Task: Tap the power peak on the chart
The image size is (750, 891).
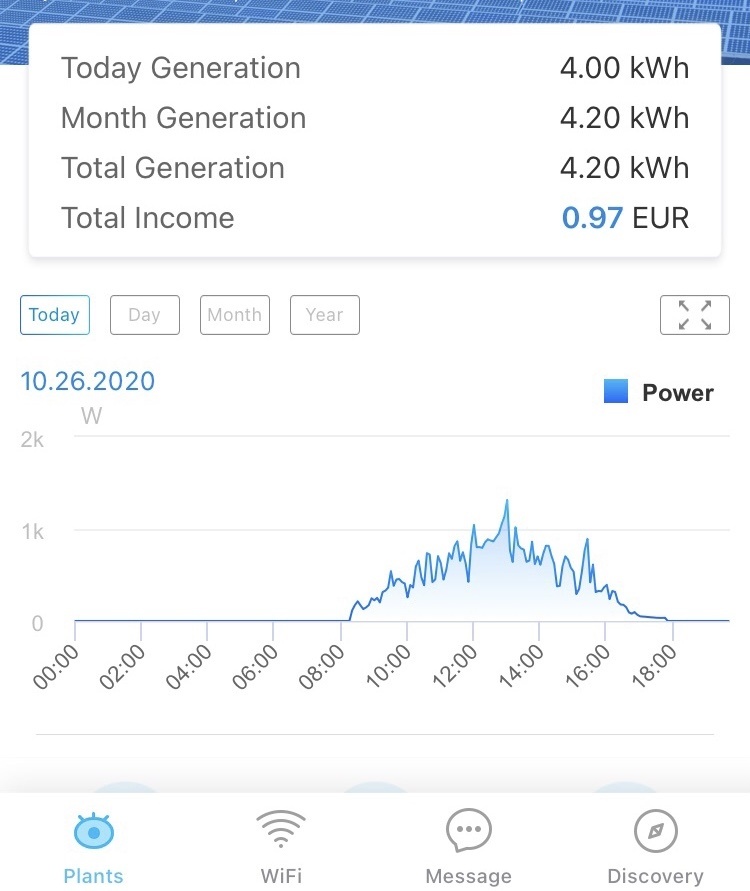Action: [x=507, y=500]
